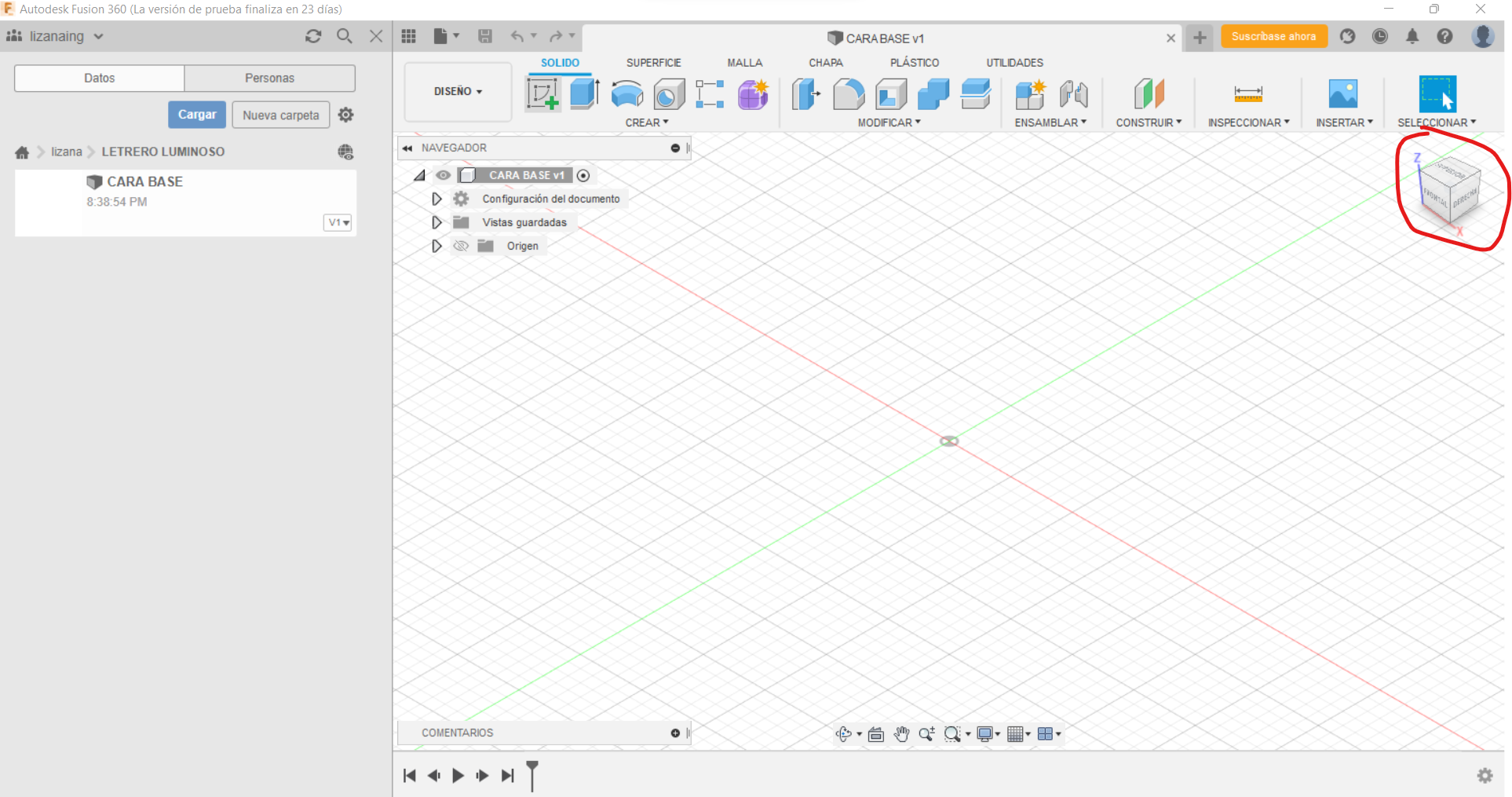This screenshot has height=797, width=1512.
Task: Open the INSERTAR dropdown menu
Action: tap(1344, 122)
